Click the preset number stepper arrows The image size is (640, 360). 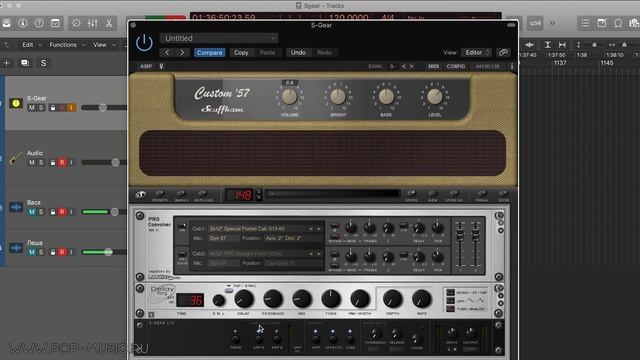[x=259, y=195]
